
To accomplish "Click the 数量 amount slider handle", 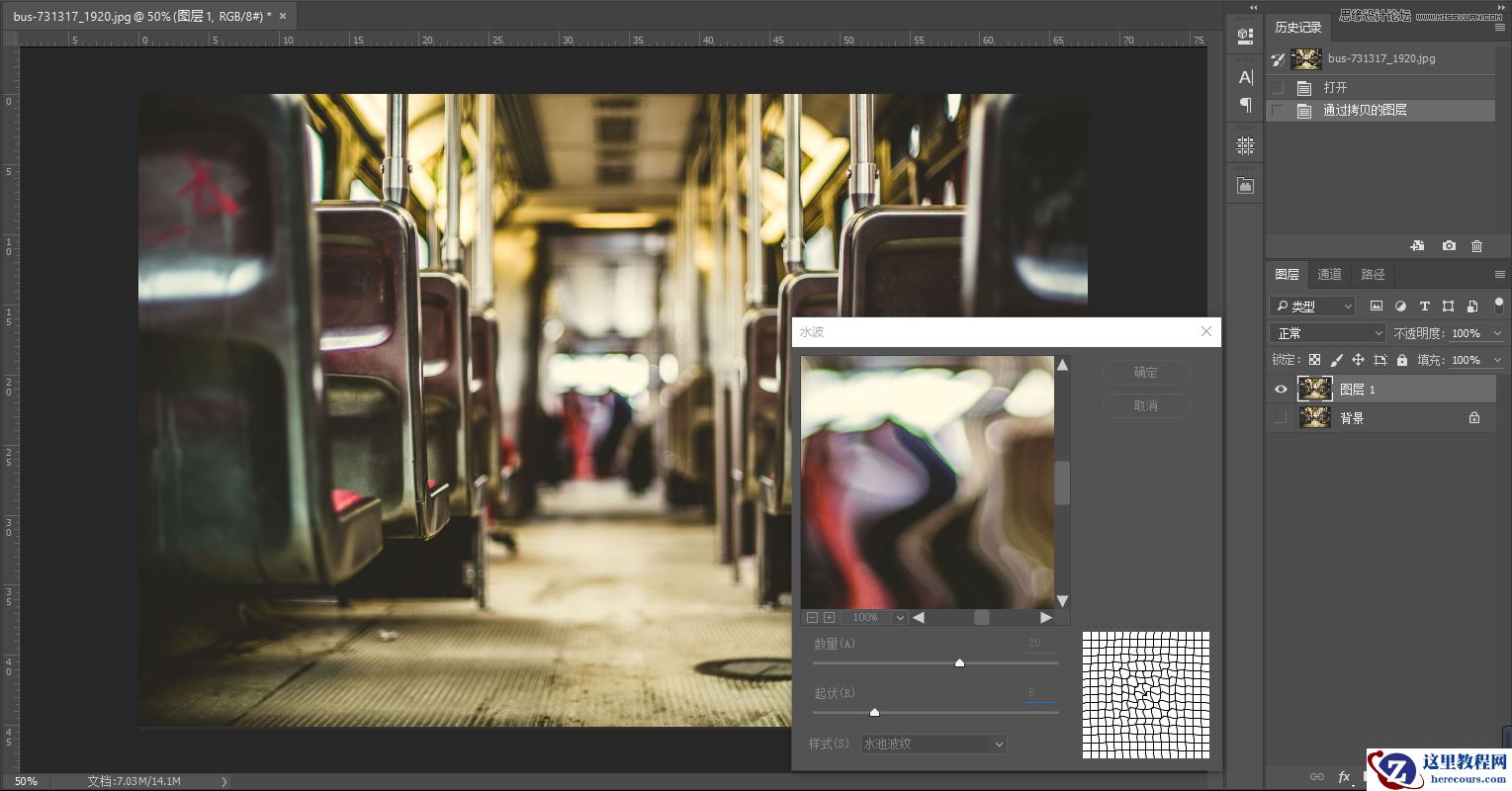I will pos(959,663).
